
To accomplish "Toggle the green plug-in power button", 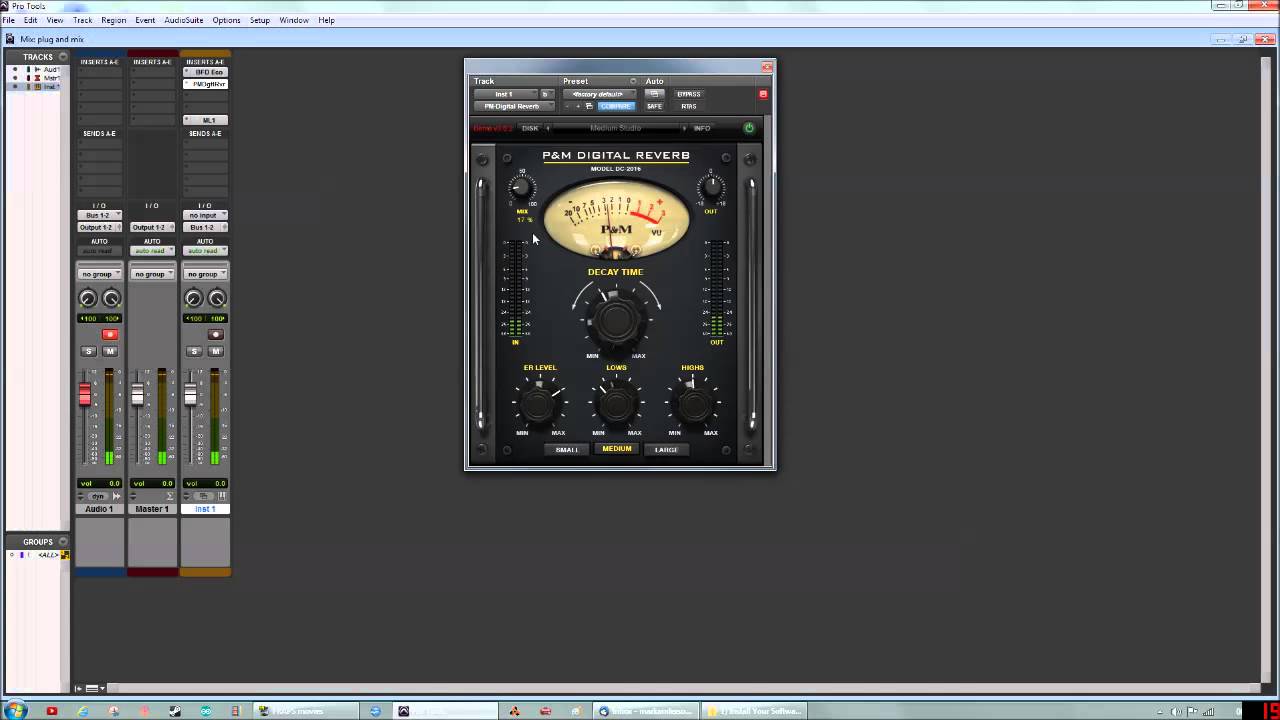I will pyautogui.click(x=749, y=128).
